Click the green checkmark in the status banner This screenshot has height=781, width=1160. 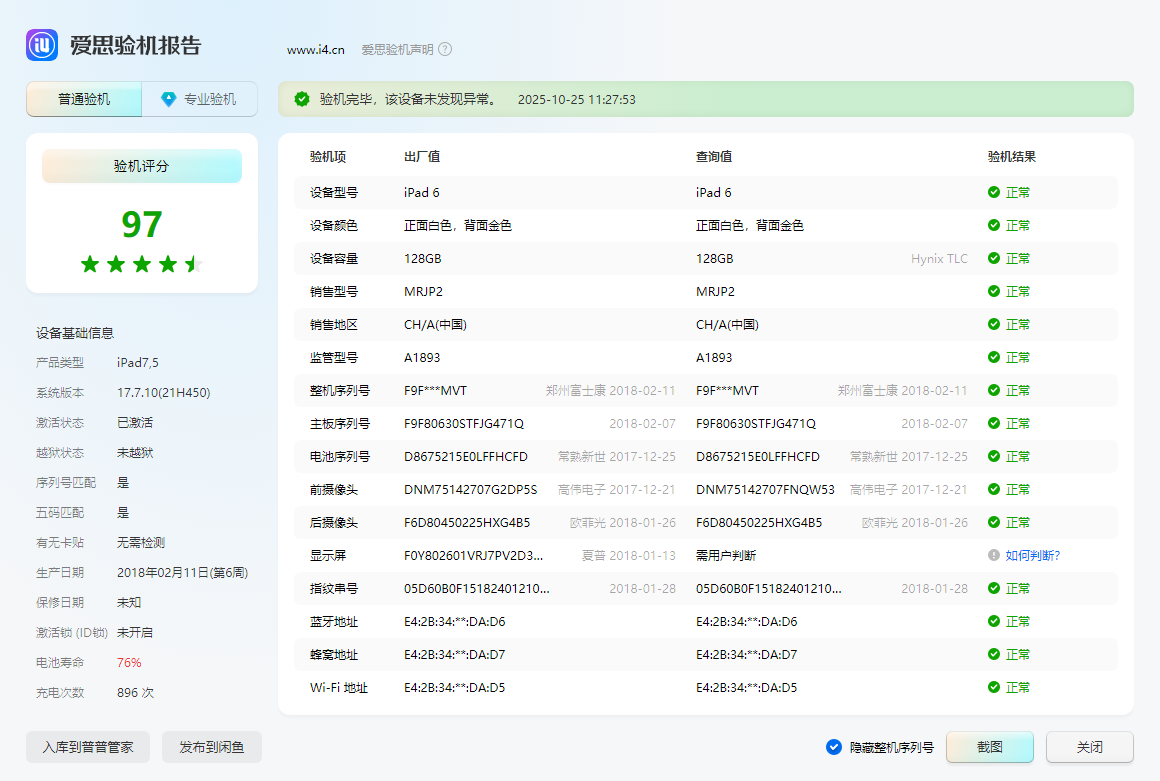tap(302, 99)
